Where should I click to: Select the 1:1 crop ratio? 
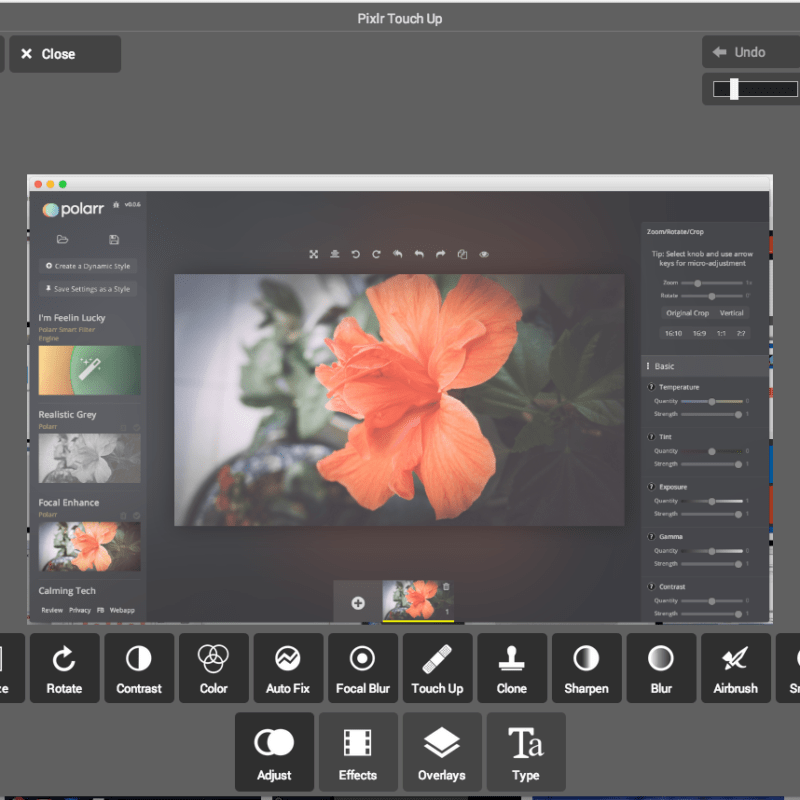pyautogui.click(x=721, y=334)
